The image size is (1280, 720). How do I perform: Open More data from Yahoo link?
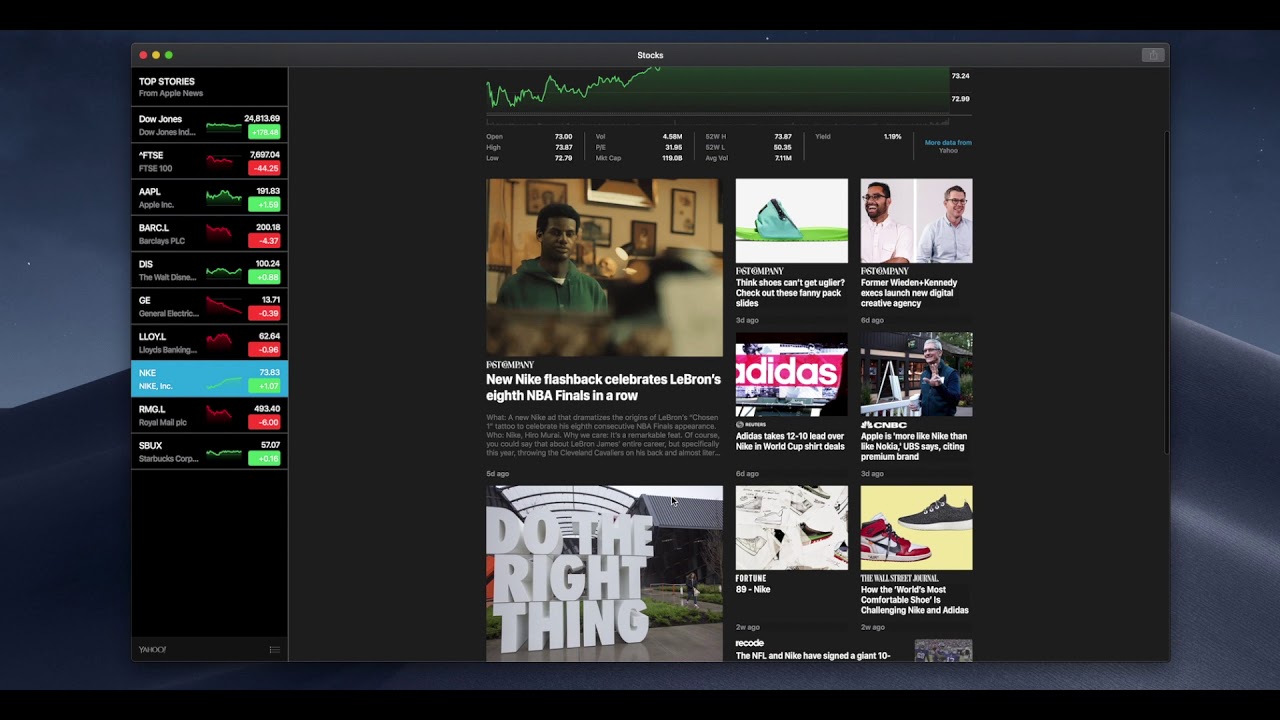[947, 146]
